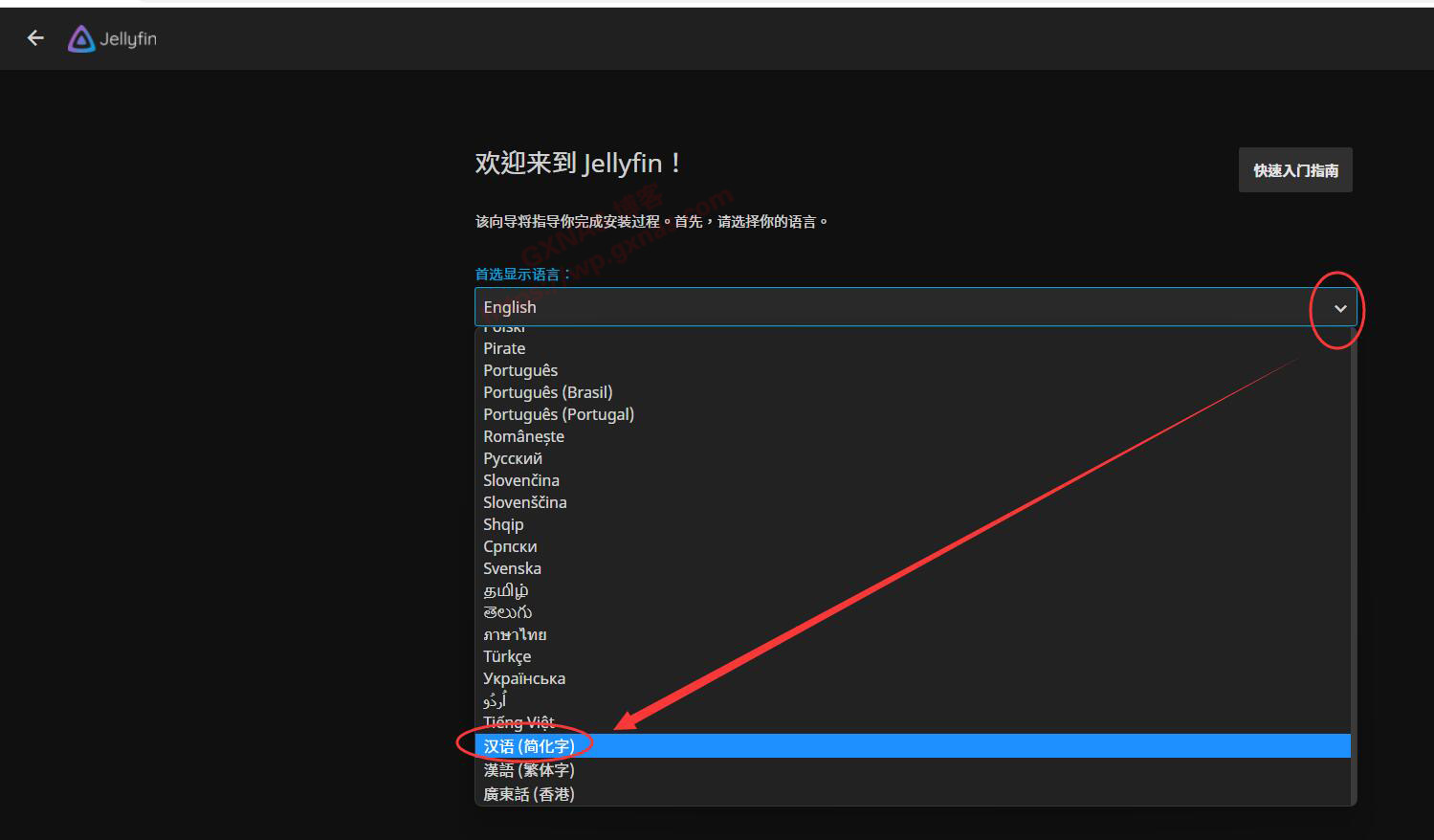The image size is (1434, 840).
Task: Select 汉语 (简化字) from the list
Action: (x=529, y=746)
